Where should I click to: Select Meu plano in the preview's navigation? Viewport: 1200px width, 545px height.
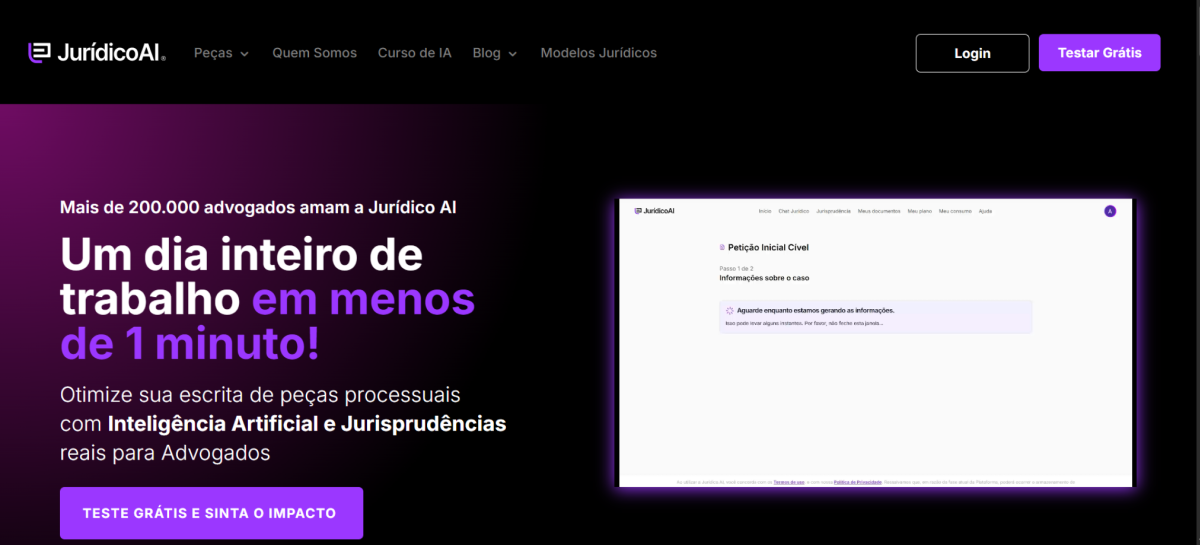coord(920,211)
